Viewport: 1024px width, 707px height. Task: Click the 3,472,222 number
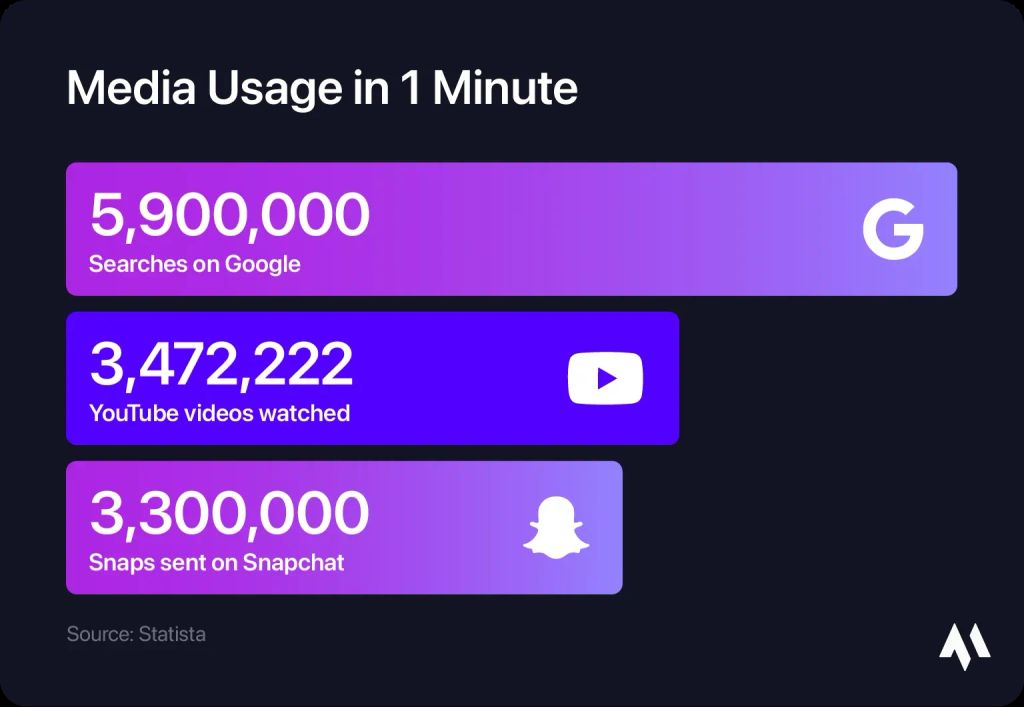[221, 364]
